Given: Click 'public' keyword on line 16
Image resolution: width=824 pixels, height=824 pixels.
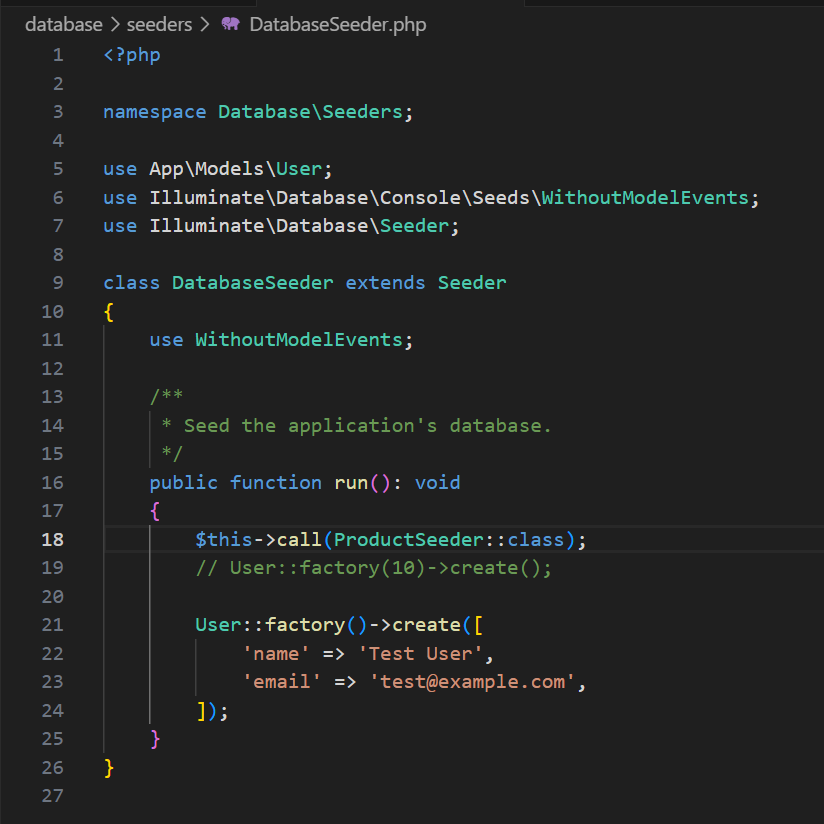Looking at the screenshot, I should tap(183, 482).
